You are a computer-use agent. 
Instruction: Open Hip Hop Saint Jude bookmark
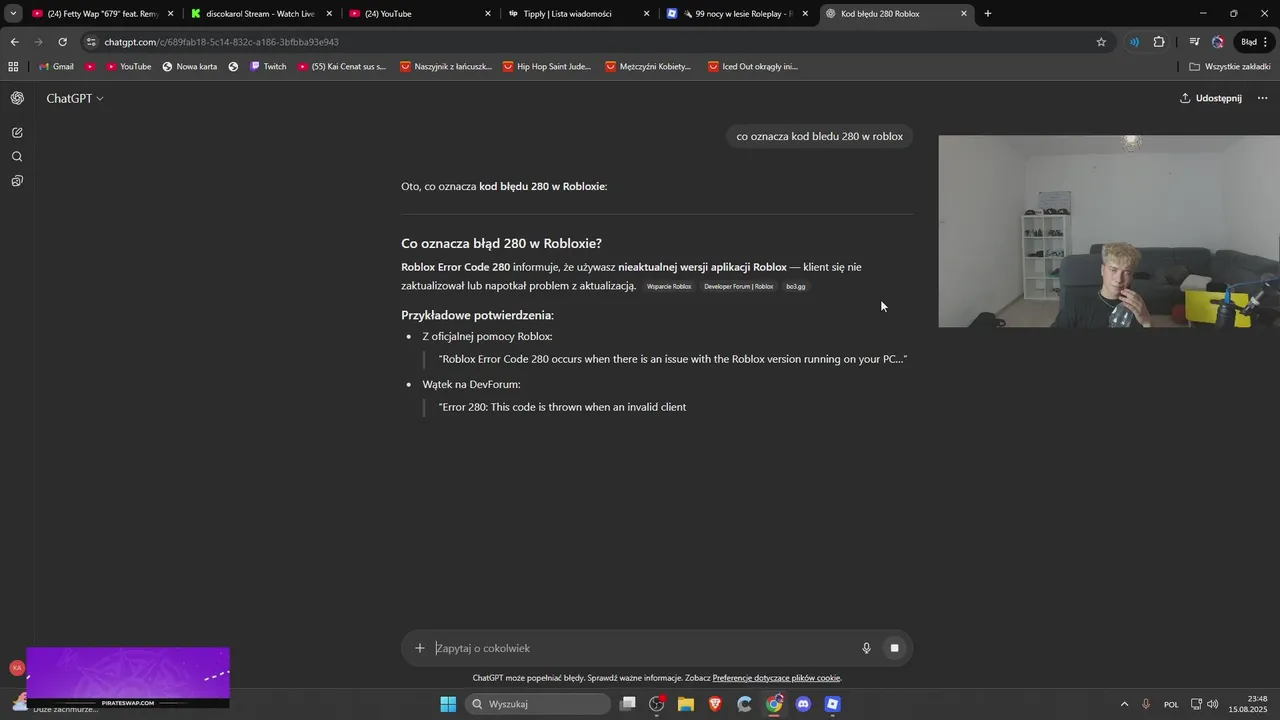coord(547,66)
